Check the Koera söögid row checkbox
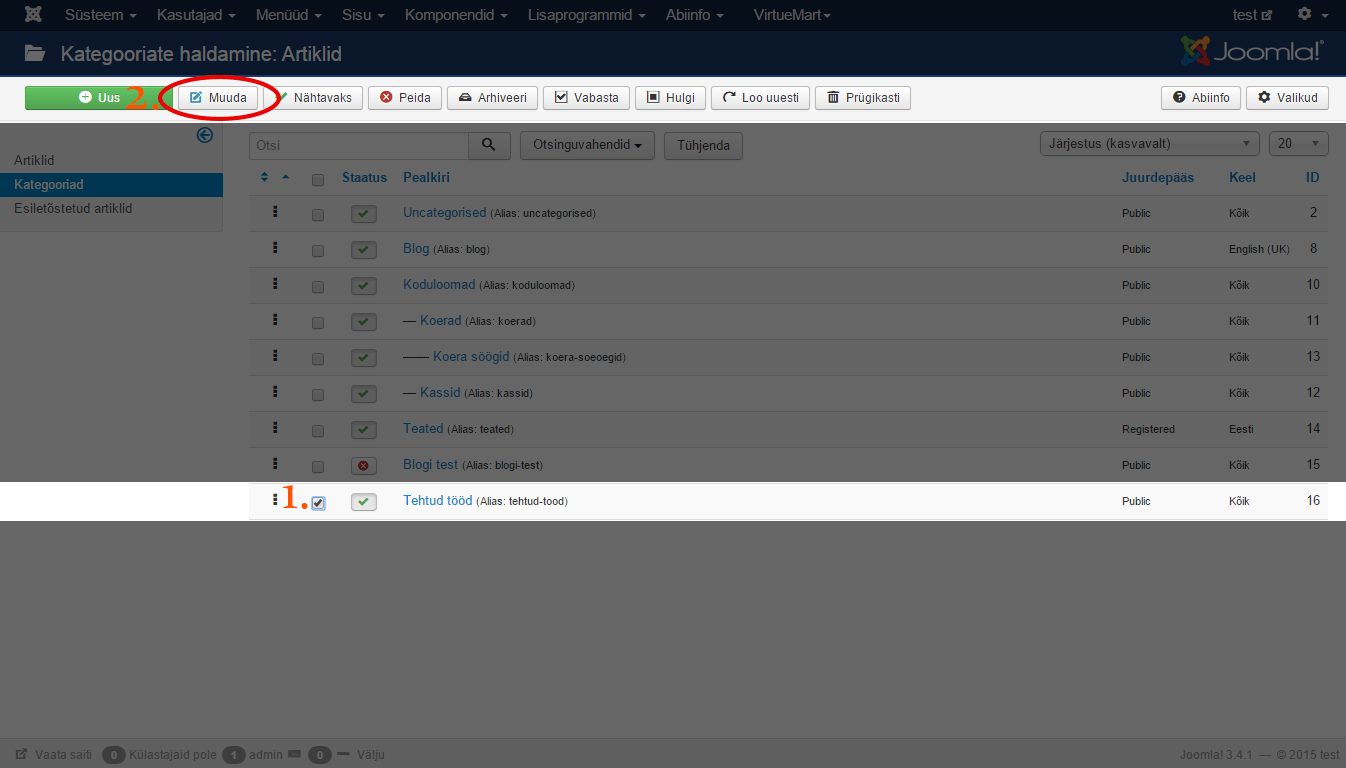1346x768 pixels. (x=318, y=359)
